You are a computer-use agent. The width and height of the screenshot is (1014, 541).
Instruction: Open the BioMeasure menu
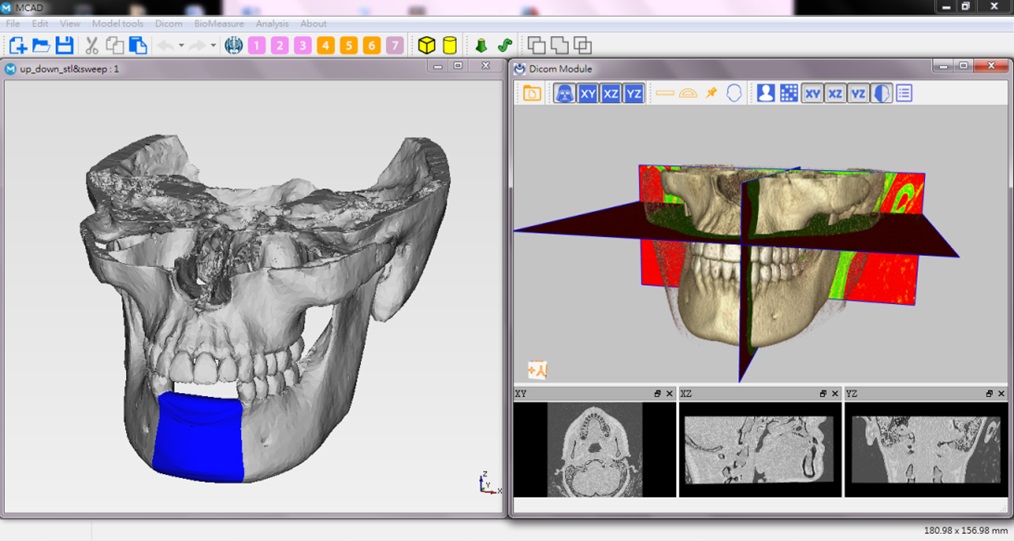(220, 23)
